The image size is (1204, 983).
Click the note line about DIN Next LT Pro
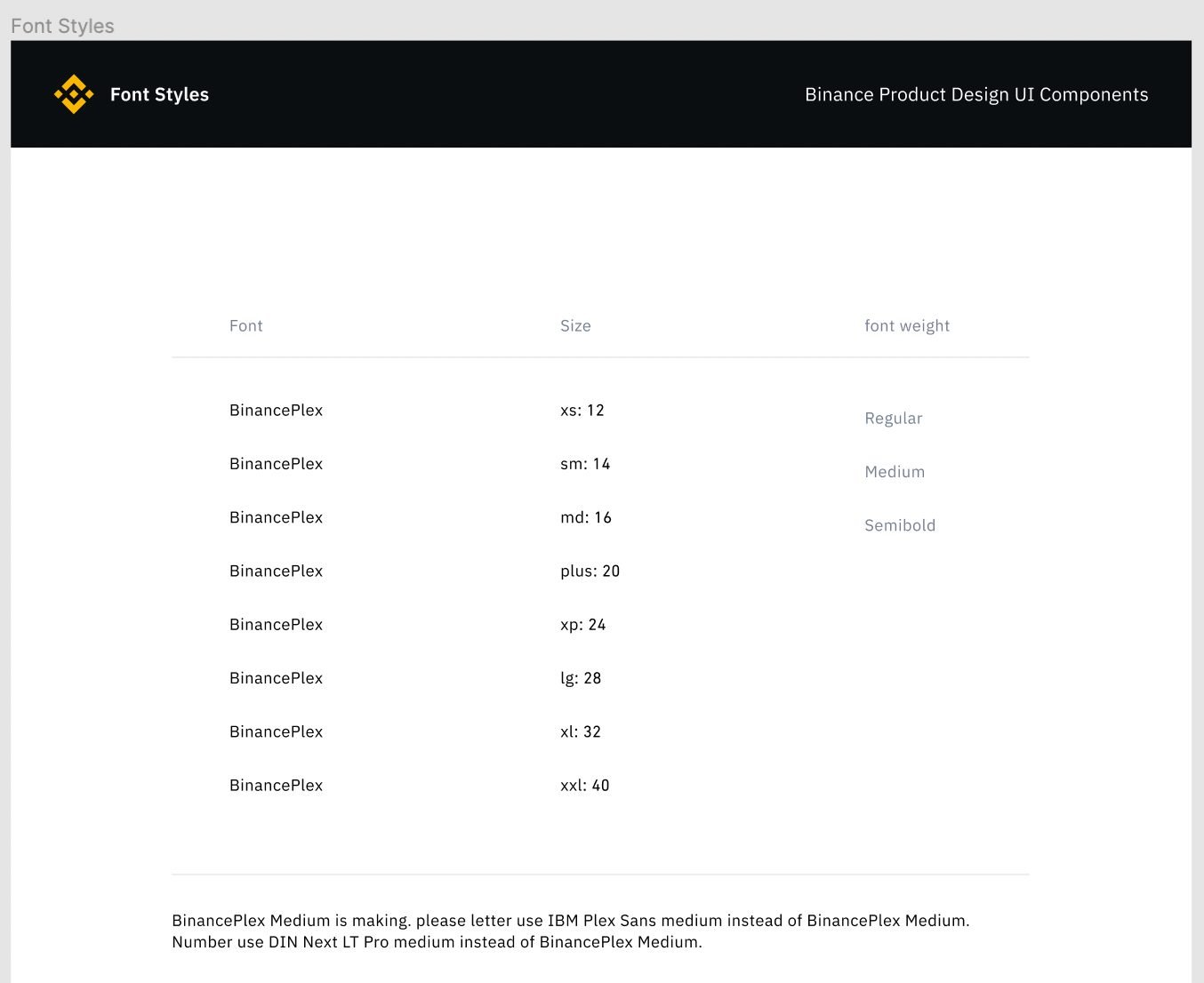point(437,942)
